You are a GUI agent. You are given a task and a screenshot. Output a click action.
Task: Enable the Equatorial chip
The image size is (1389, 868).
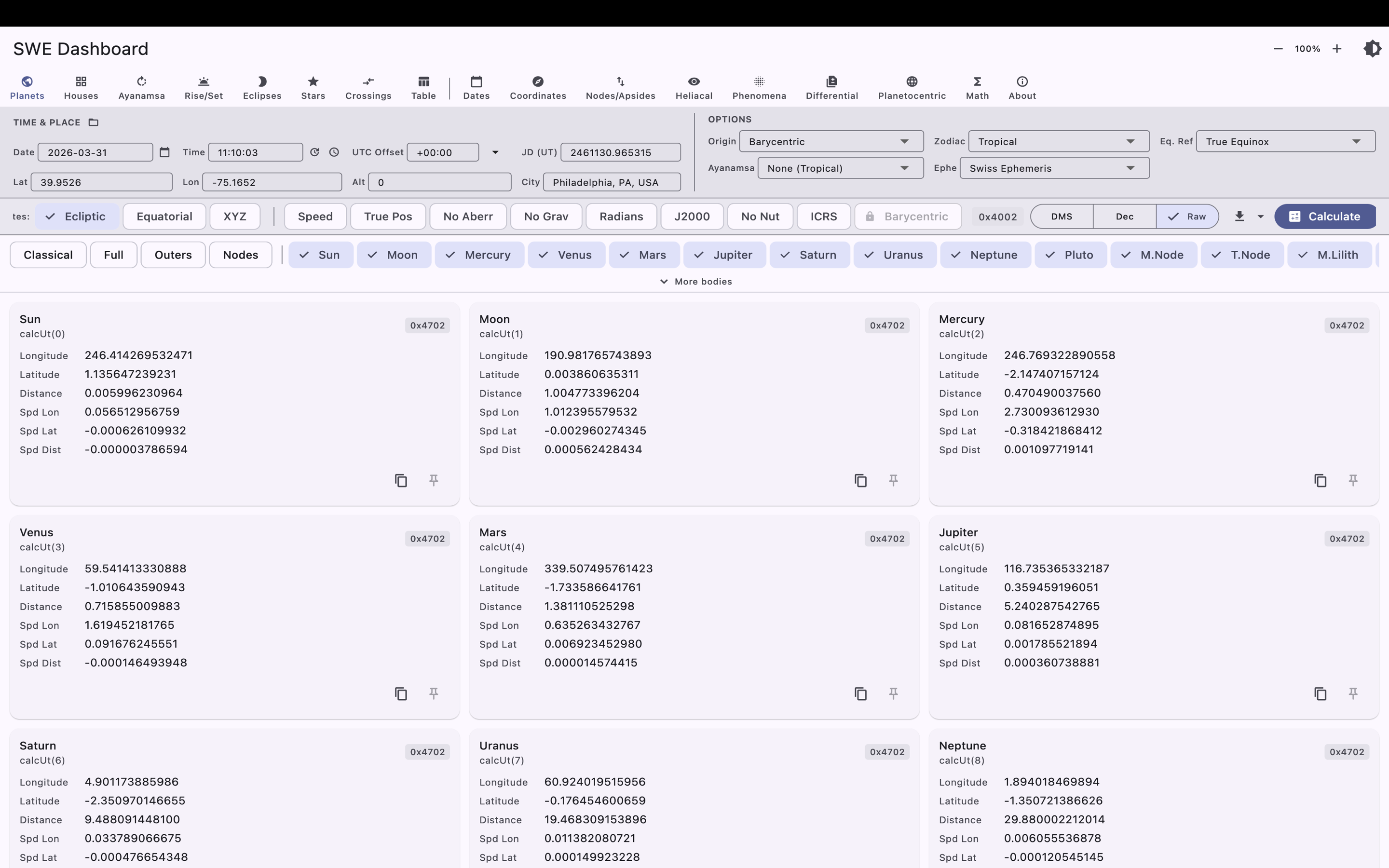tap(164, 217)
